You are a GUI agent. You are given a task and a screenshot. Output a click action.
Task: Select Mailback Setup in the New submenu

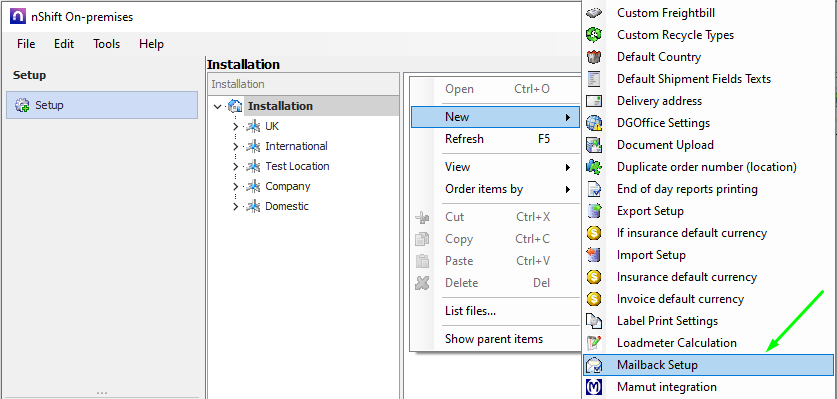pos(708,365)
